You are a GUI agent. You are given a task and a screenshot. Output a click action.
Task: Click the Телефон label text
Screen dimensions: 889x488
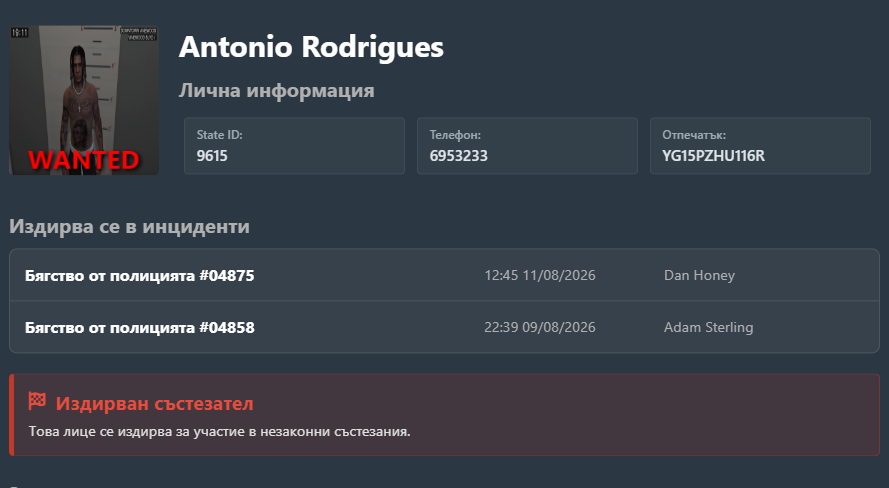(455, 135)
